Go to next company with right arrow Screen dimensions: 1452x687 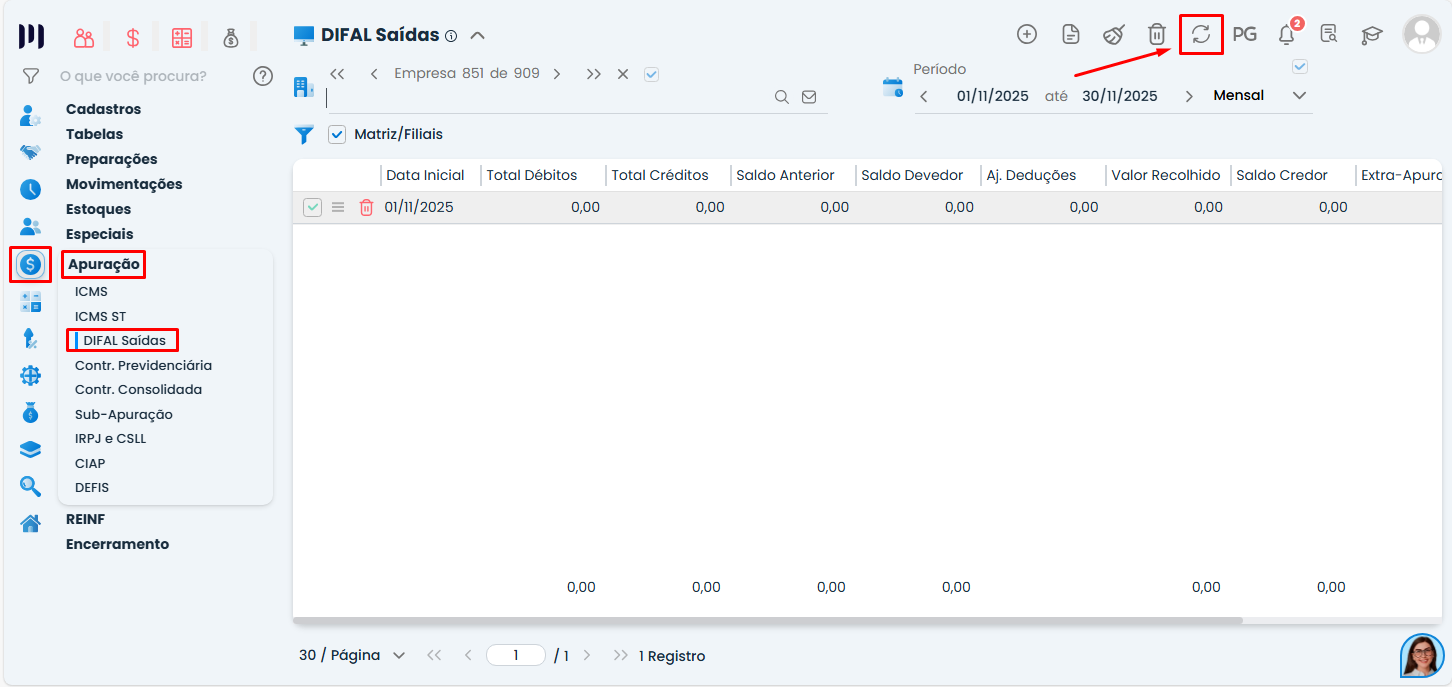click(557, 74)
